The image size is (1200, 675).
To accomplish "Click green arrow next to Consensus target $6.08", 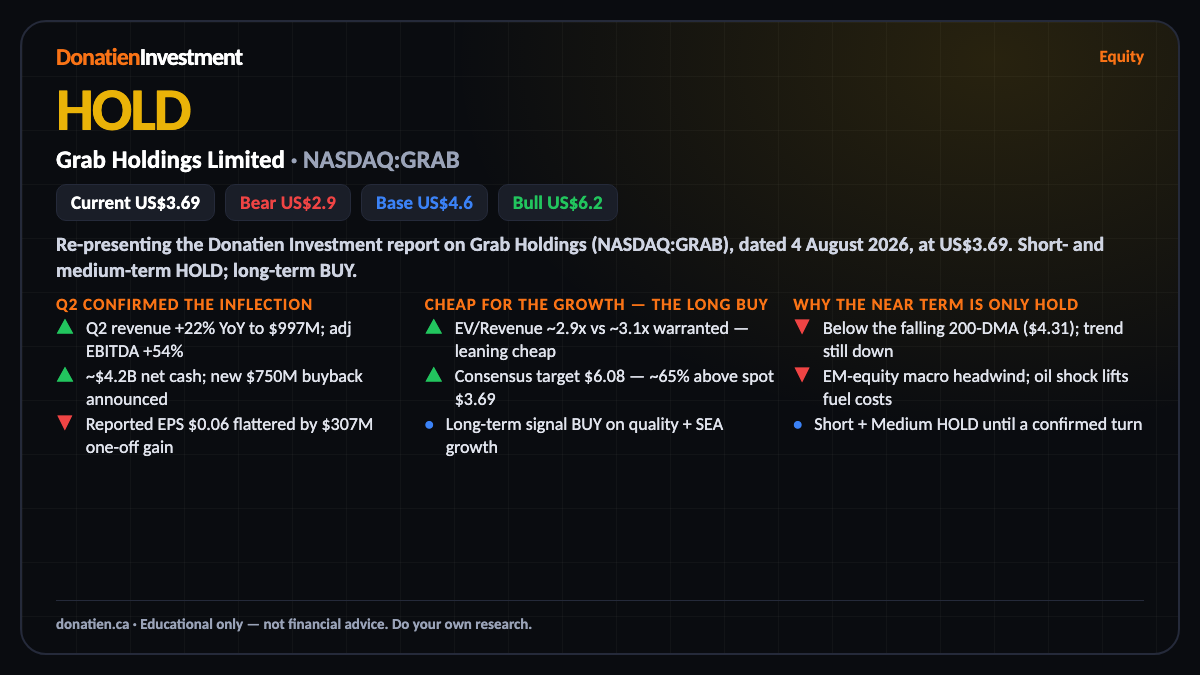I will [433, 375].
